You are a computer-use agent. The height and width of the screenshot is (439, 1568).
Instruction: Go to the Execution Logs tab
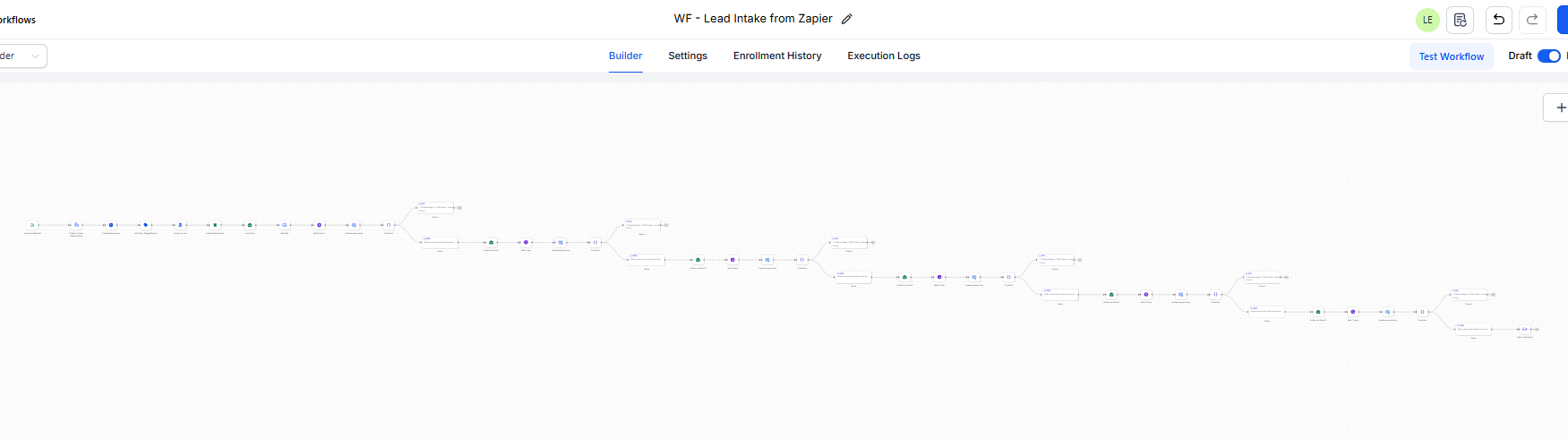884,56
